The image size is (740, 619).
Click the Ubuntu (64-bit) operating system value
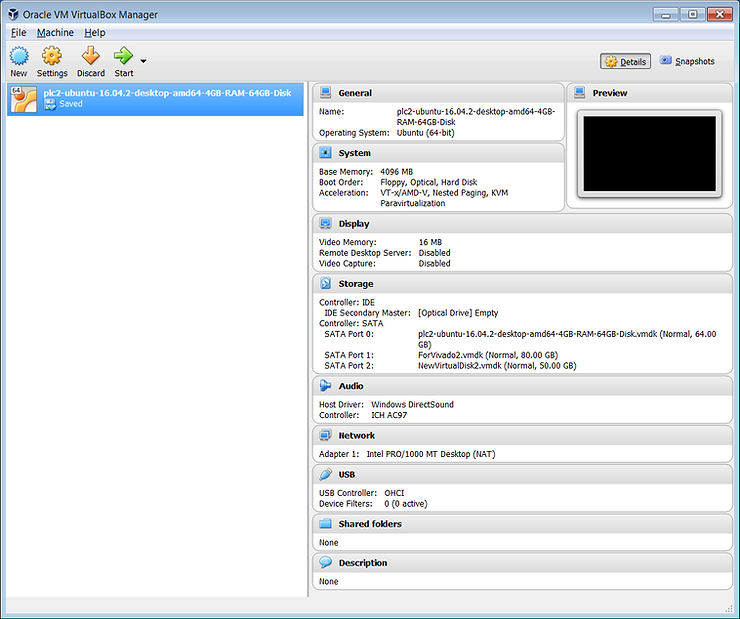click(425, 133)
